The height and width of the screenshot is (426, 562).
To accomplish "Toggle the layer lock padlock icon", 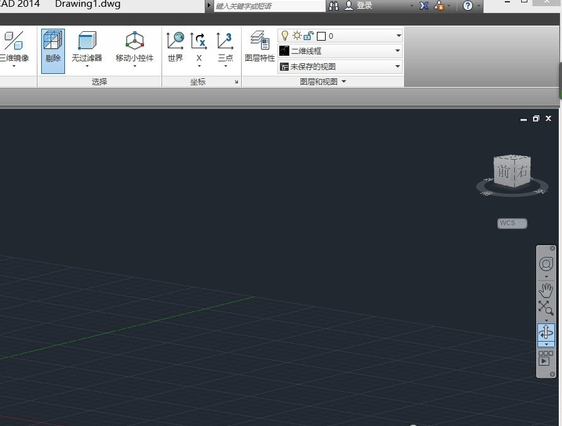I will (308, 35).
